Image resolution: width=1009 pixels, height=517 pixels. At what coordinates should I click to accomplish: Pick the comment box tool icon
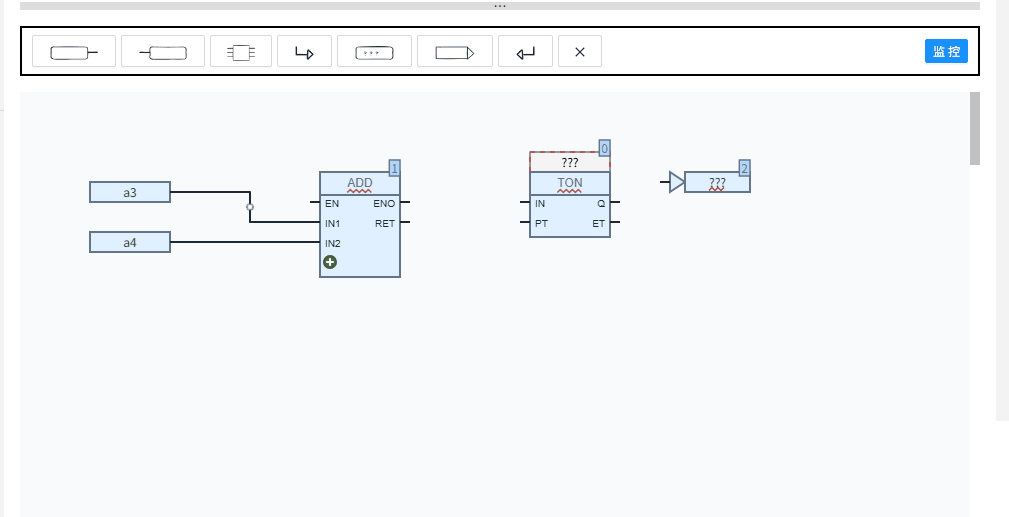tap(375, 52)
